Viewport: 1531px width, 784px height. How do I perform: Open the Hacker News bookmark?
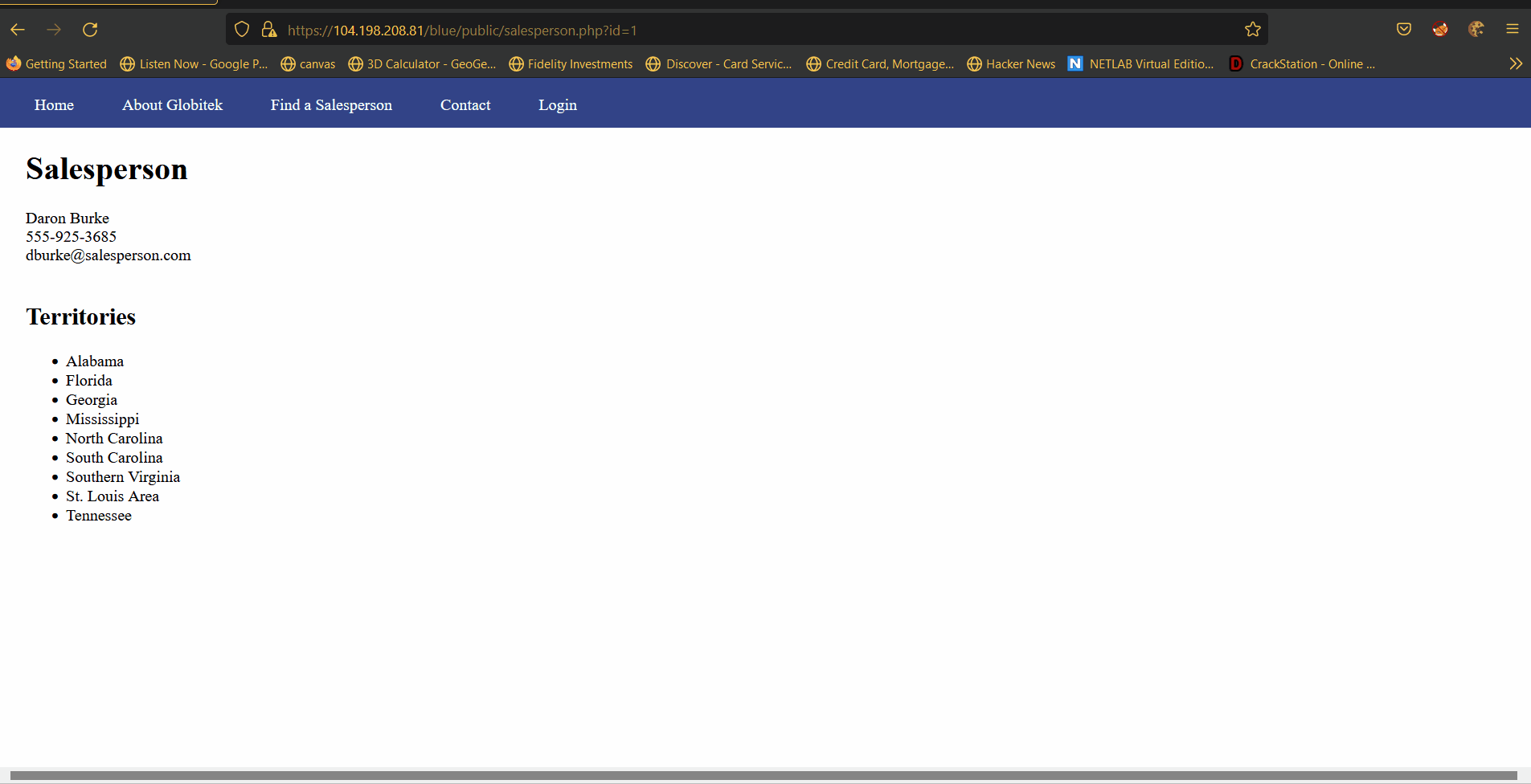pos(1010,63)
